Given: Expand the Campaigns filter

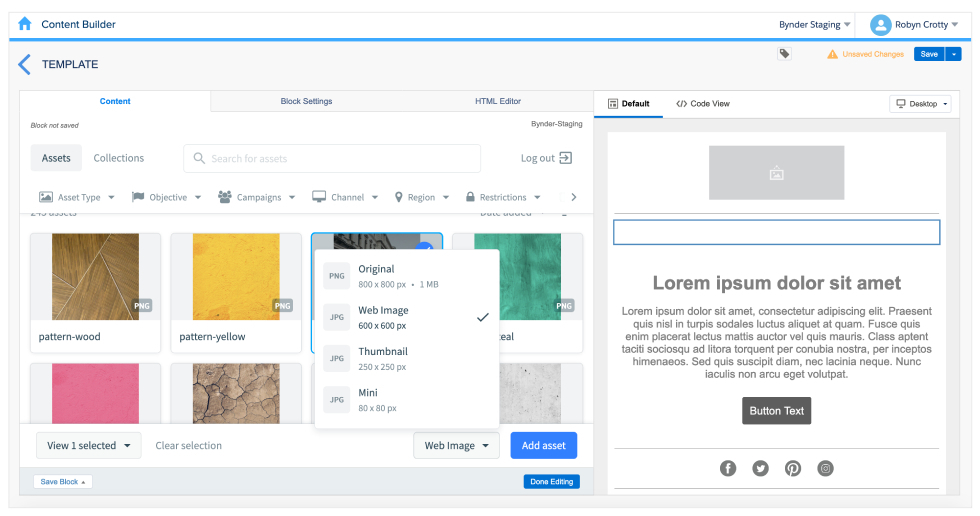Looking at the screenshot, I should tap(256, 197).
